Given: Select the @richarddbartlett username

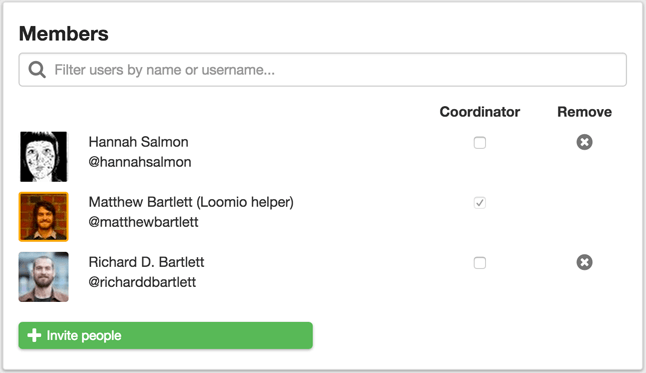Looking at the screenshot, I should coord(142,282).
